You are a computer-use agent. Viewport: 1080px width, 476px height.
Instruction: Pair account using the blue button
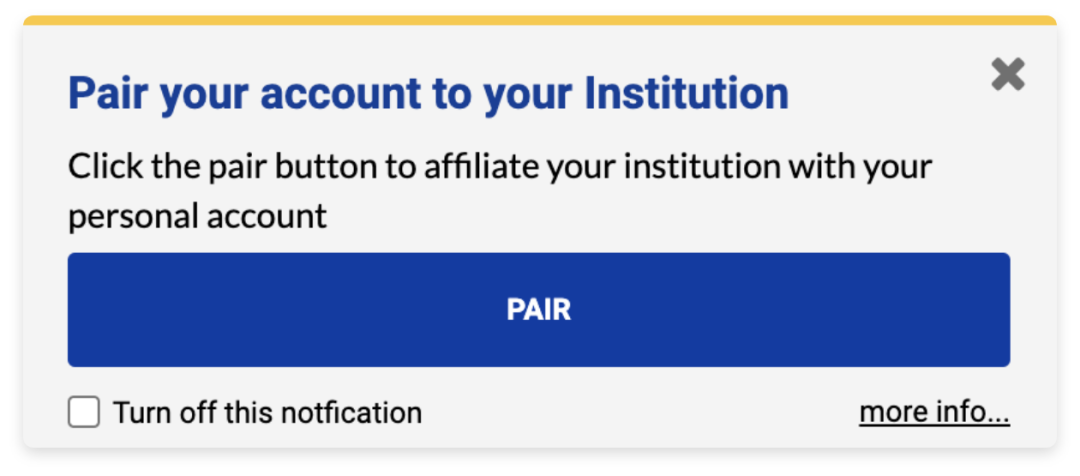tap(539, 310)
